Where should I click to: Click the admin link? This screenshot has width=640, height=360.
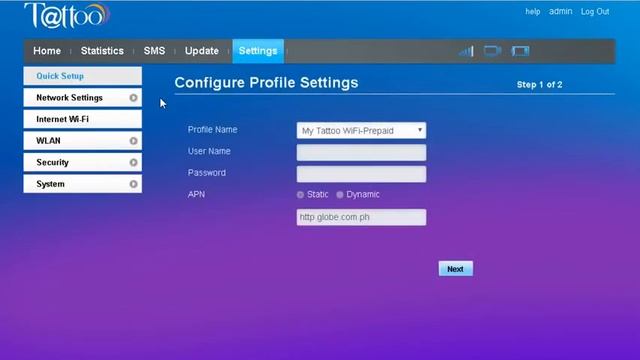pyautogui.click(x=560, y=11)
